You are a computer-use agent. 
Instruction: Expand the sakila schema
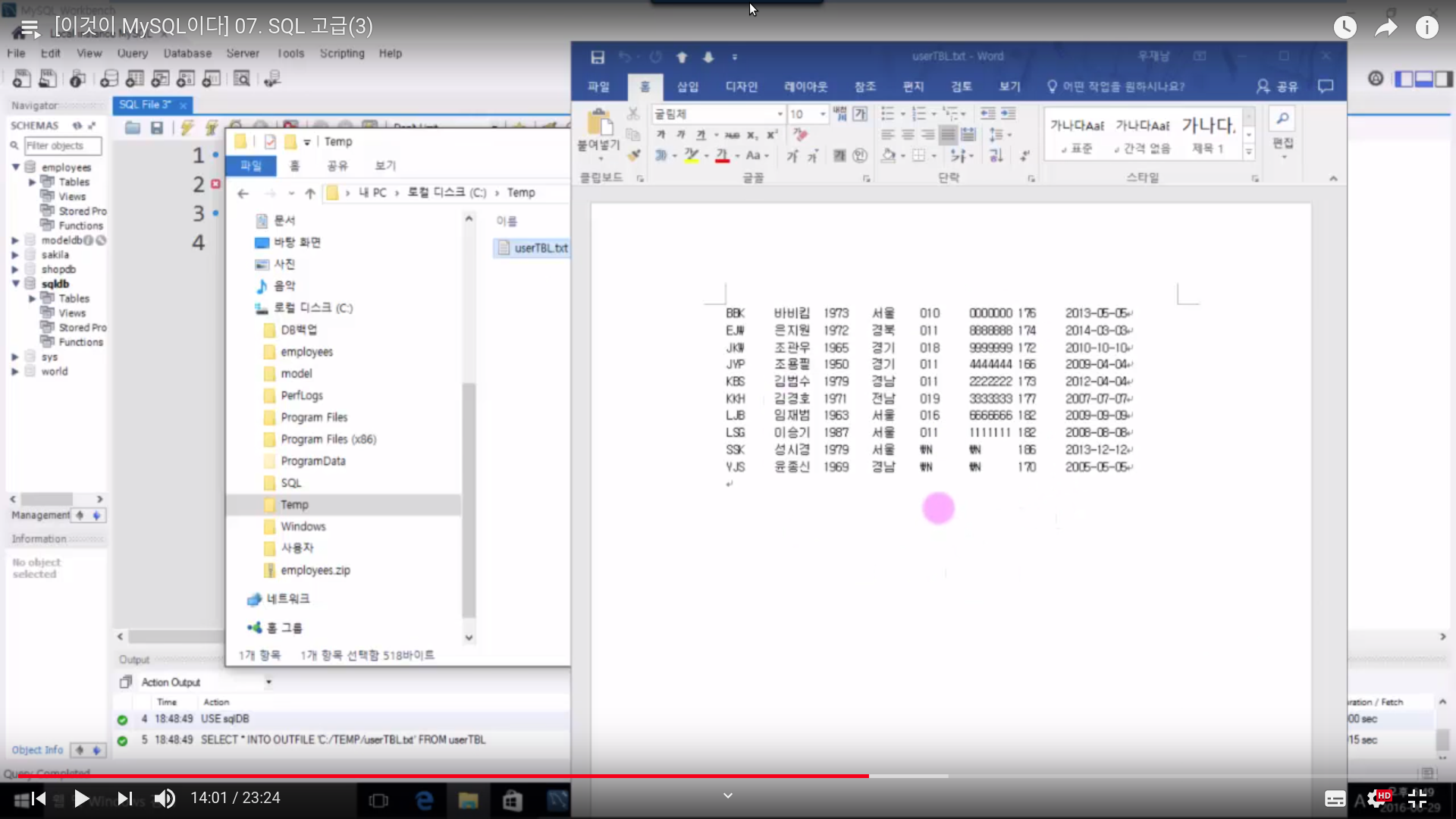(15, 255)
